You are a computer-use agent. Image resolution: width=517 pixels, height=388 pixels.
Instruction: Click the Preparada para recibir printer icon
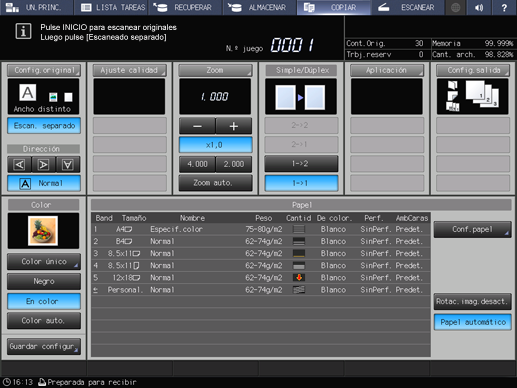[42, 382]
